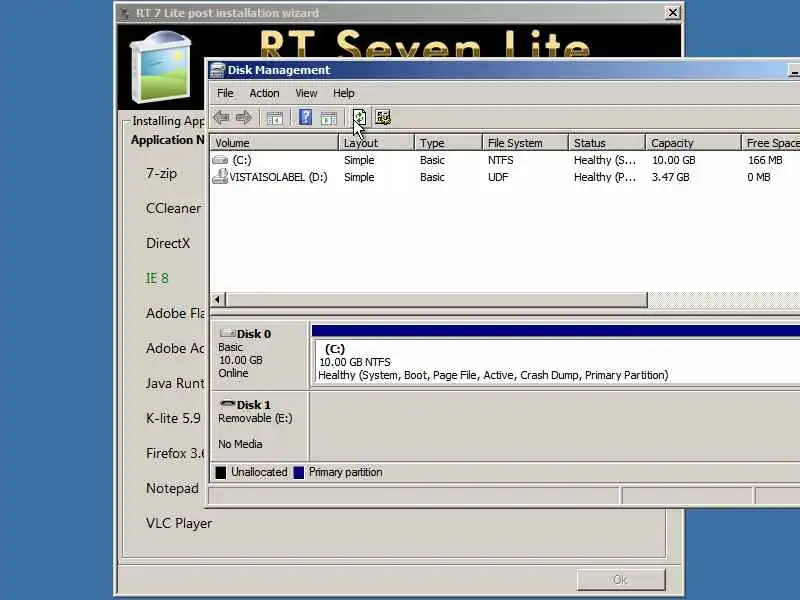The height and width of the screenshot is (600, 800).
Task: Click Notepad in the wizard application list
Action: point(172,489)
